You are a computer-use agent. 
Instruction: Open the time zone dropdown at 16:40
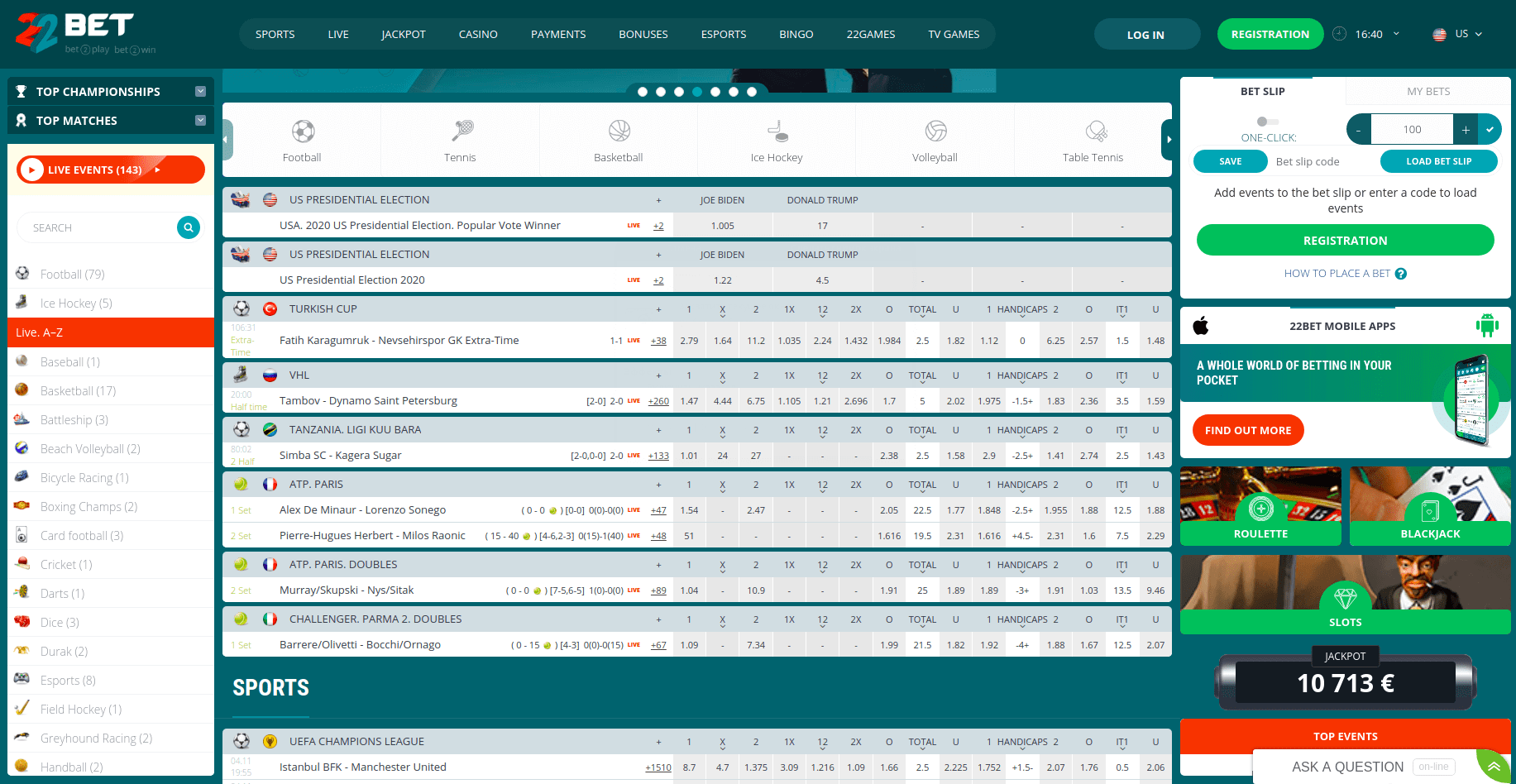tap(1396, 34)
